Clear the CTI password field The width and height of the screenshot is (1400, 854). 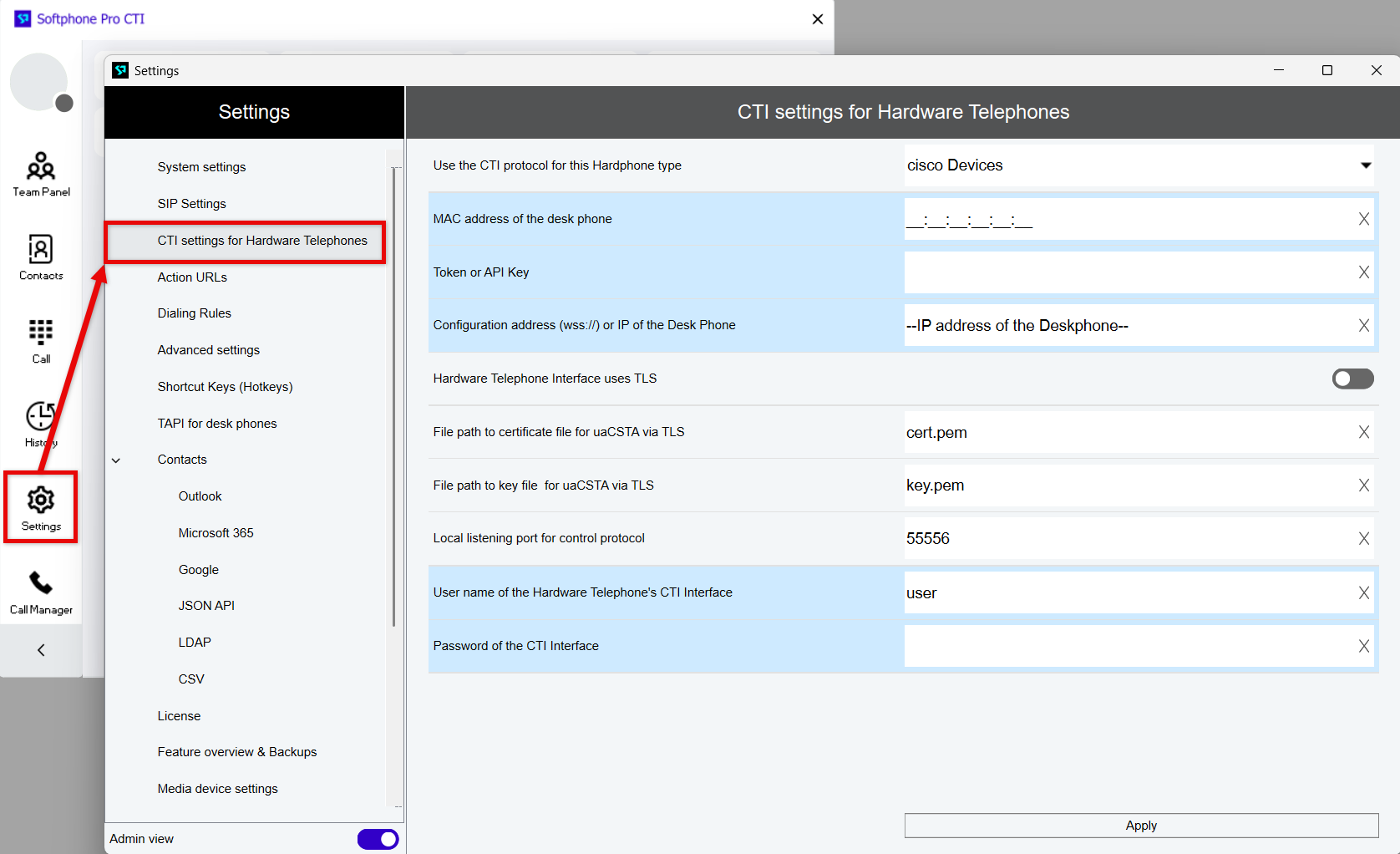pyautogui.click(x=1363, y=646)
